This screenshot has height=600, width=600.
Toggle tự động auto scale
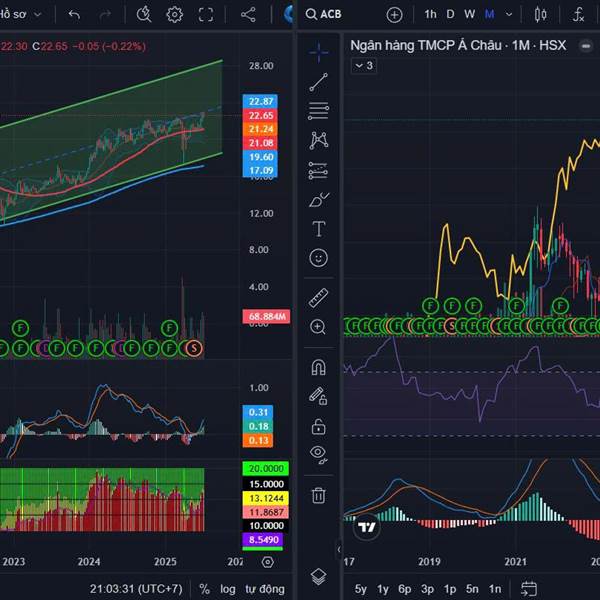pyautogui.click(x=265, y=589)
